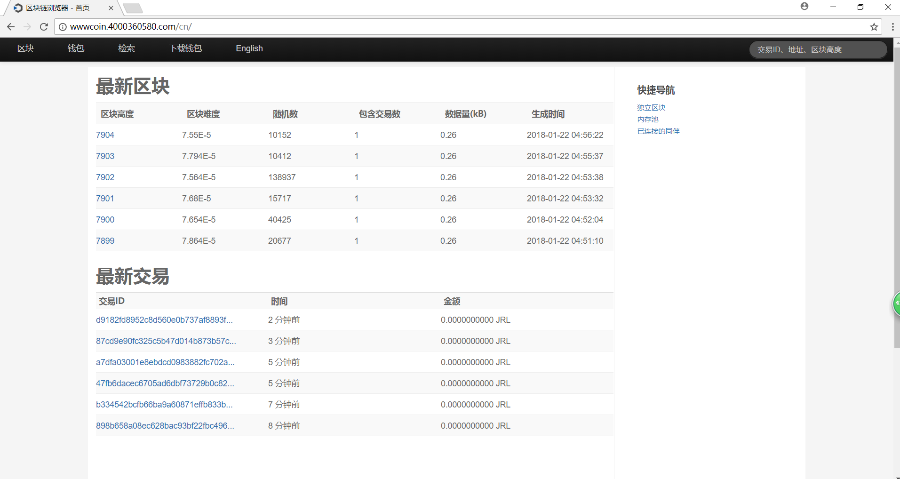The image size is (900, 479).
Task: Click the 金额 column header
Action: [452, 301]
